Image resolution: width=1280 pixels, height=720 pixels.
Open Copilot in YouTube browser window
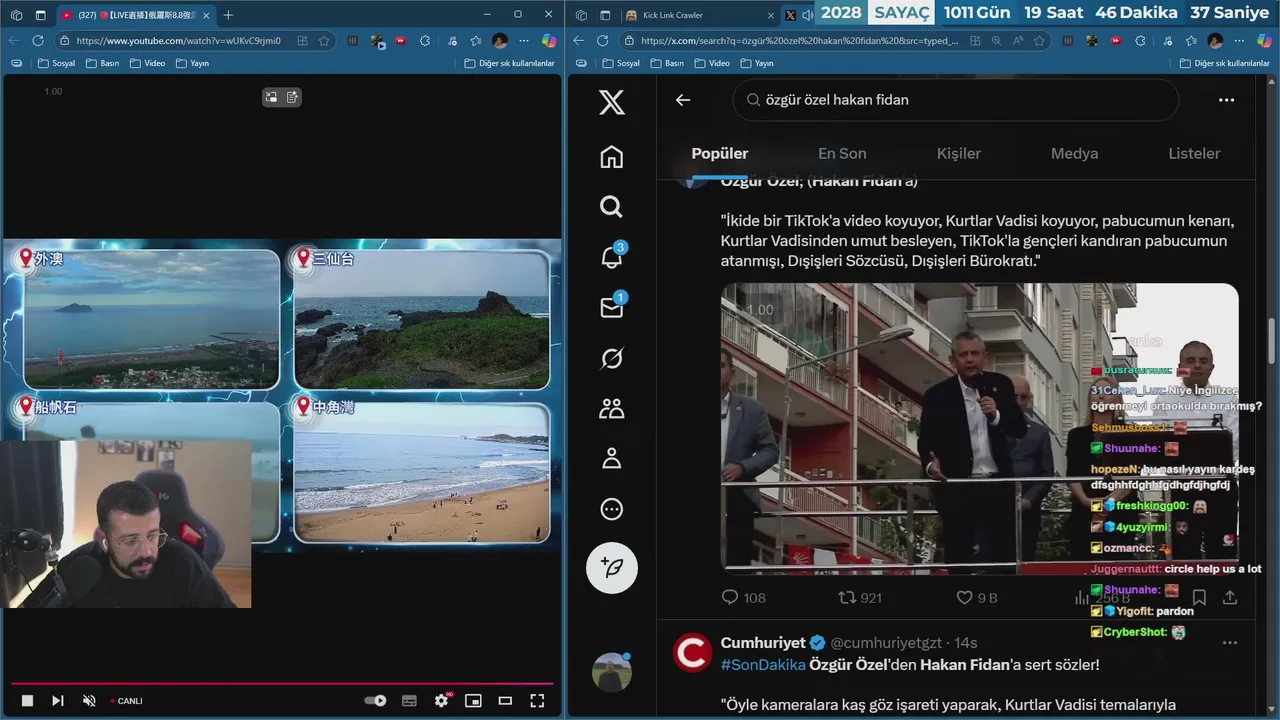[x=548, y=41]
